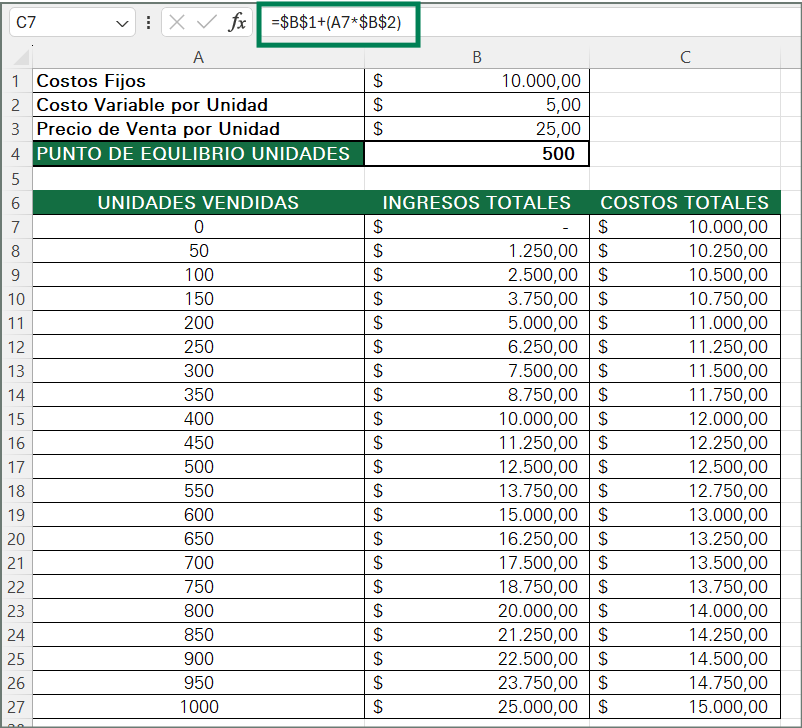Image resolution: width=802 pixels, height=728 pixels.
Task: Select cell B1 showing 10.000,00
Action: [477, 81]
